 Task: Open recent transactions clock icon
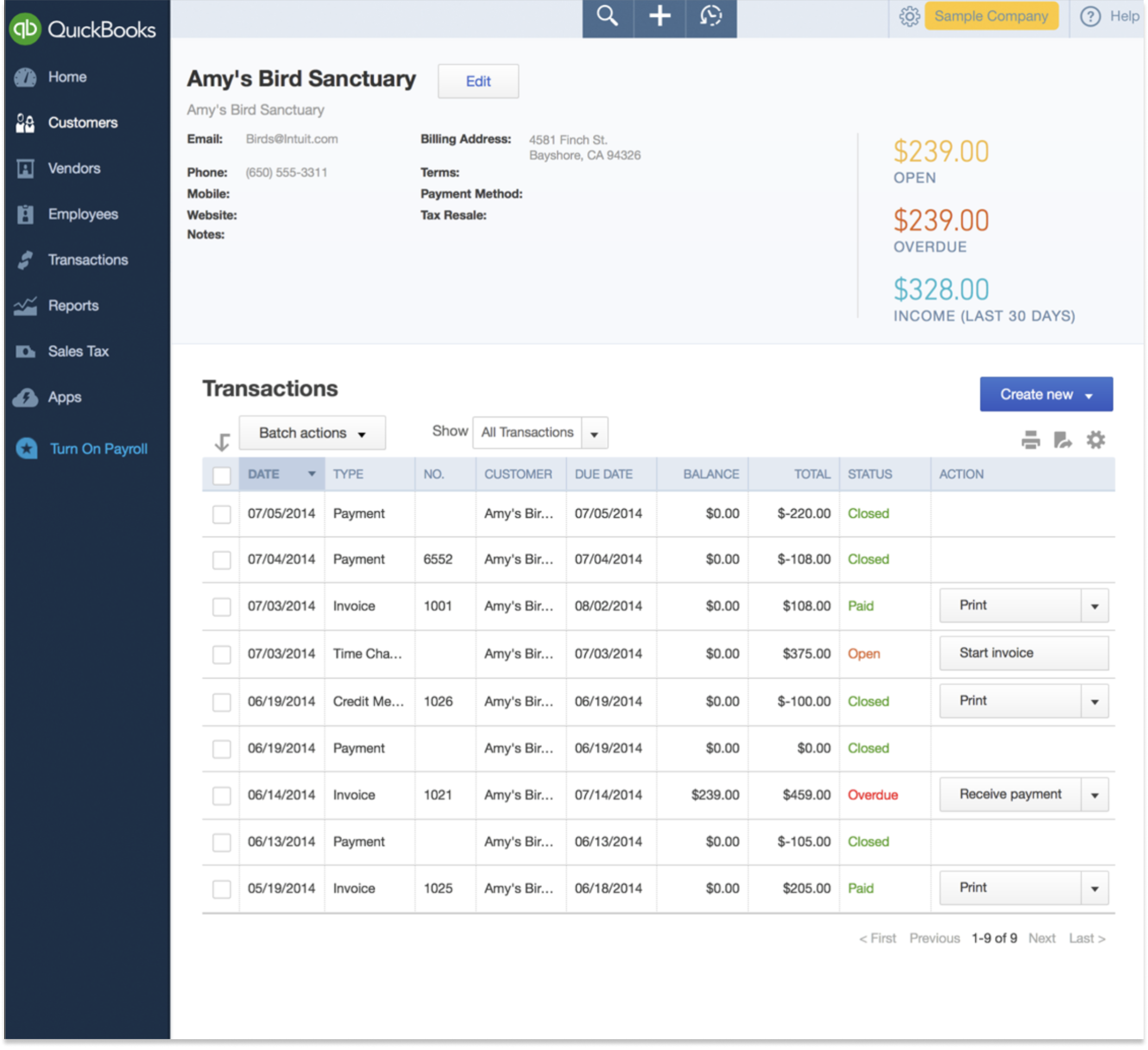point(711,17)
